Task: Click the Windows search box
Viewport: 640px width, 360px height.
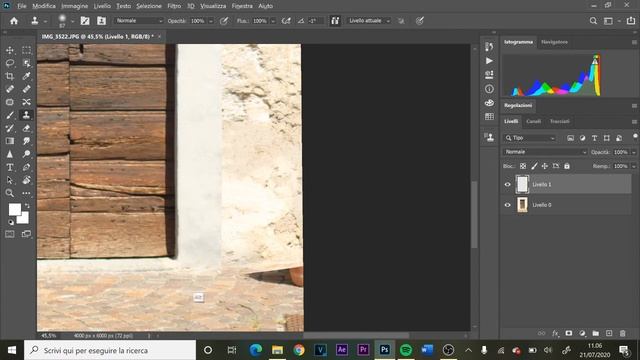Action: (110, 350)
